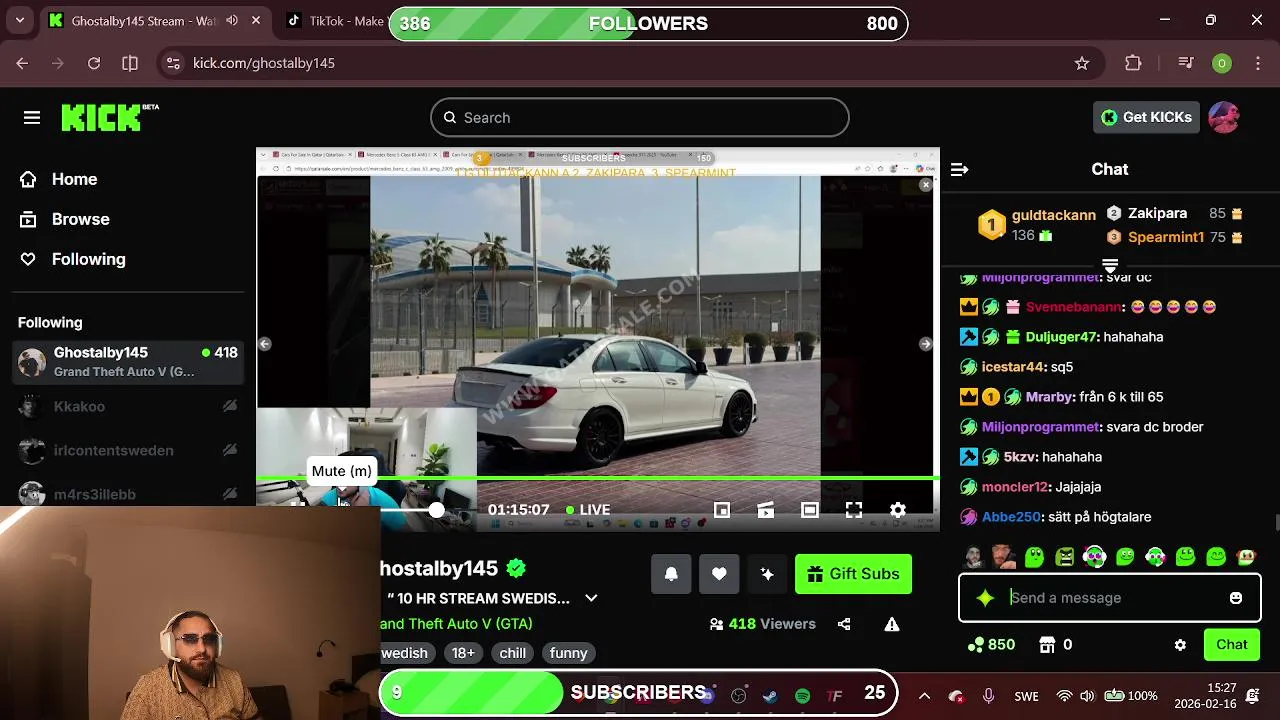Open browser extensions puzzle icon
The width and height of the screenshot is (1280, 720).
[x=1133, y=63]
